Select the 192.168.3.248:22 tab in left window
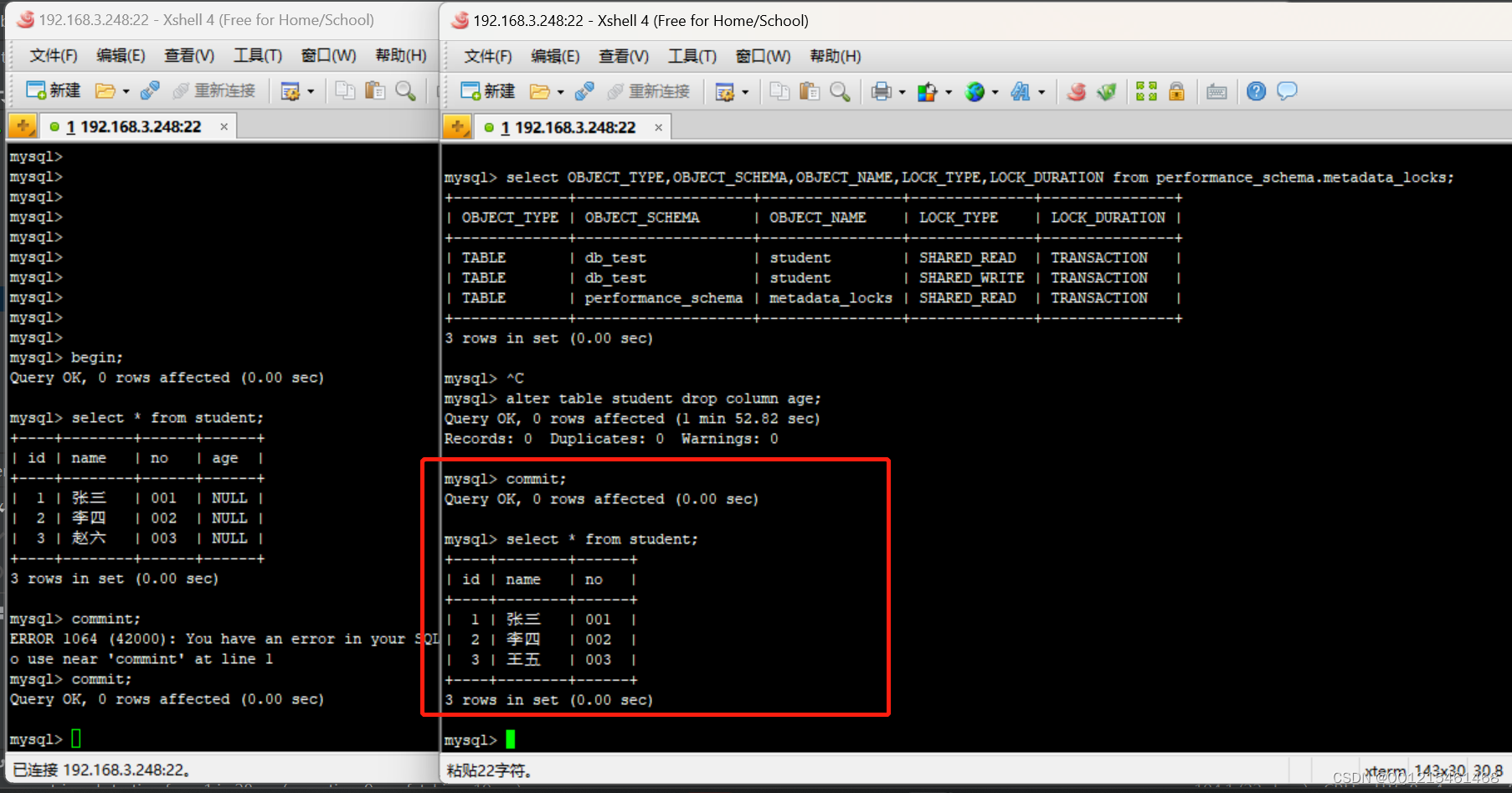The height and width of the screenshot is (793, 1512). tap(136, 126)
